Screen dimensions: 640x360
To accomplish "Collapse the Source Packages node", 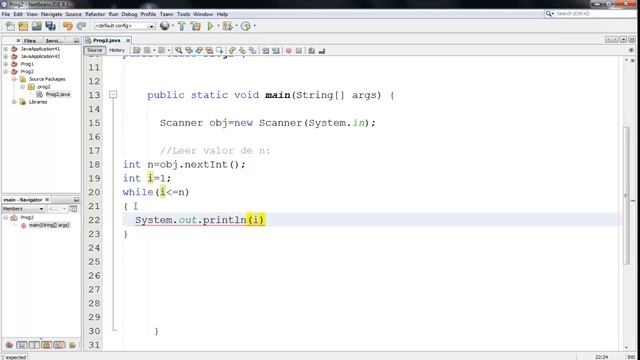I will click(14, 79).
